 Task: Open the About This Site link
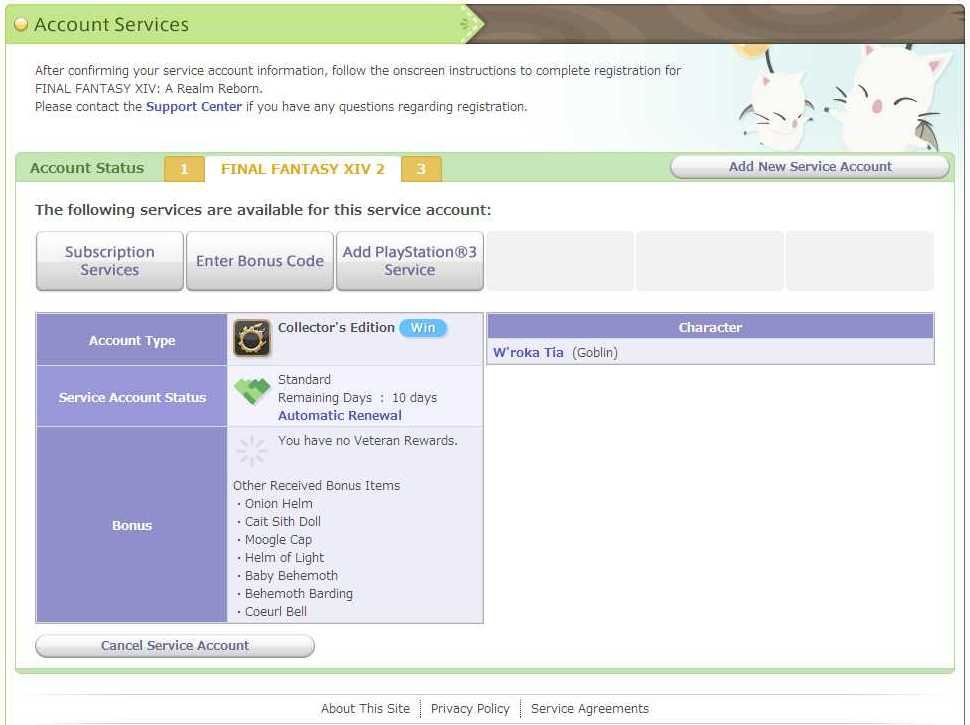(365, 709)
